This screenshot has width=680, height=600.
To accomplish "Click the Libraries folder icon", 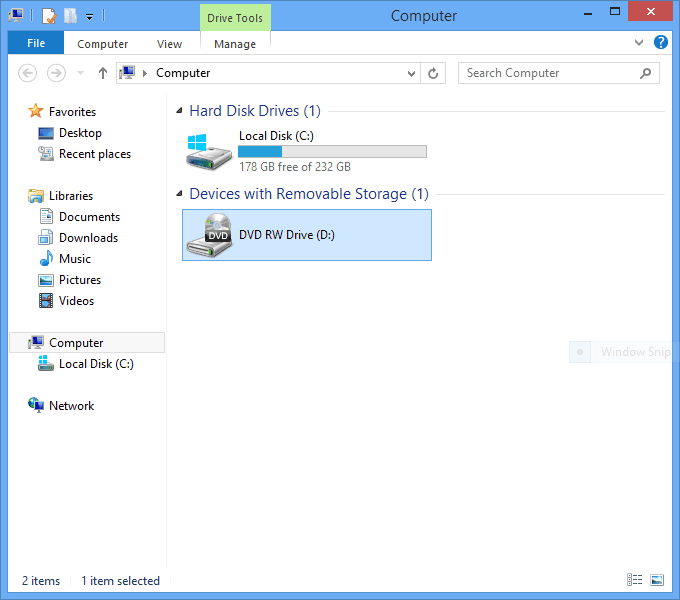I will pos(36,196).
